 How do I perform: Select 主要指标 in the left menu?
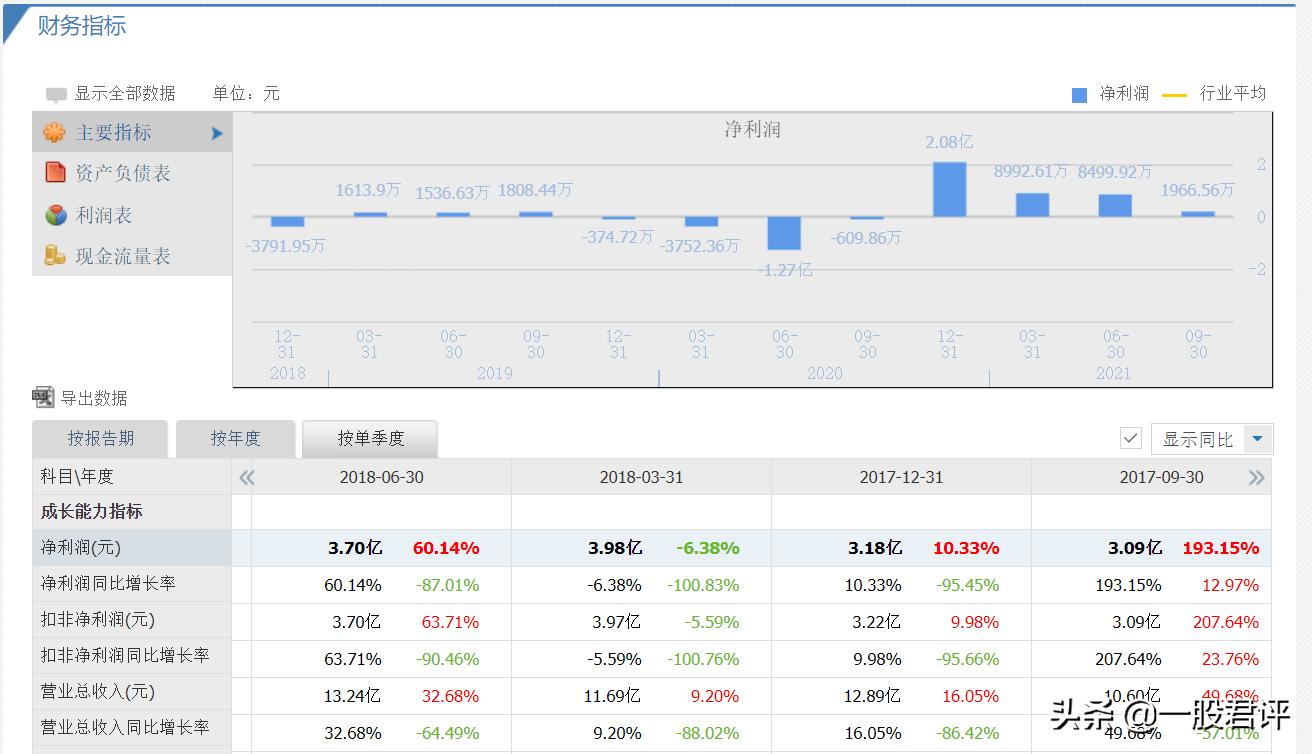132,132
